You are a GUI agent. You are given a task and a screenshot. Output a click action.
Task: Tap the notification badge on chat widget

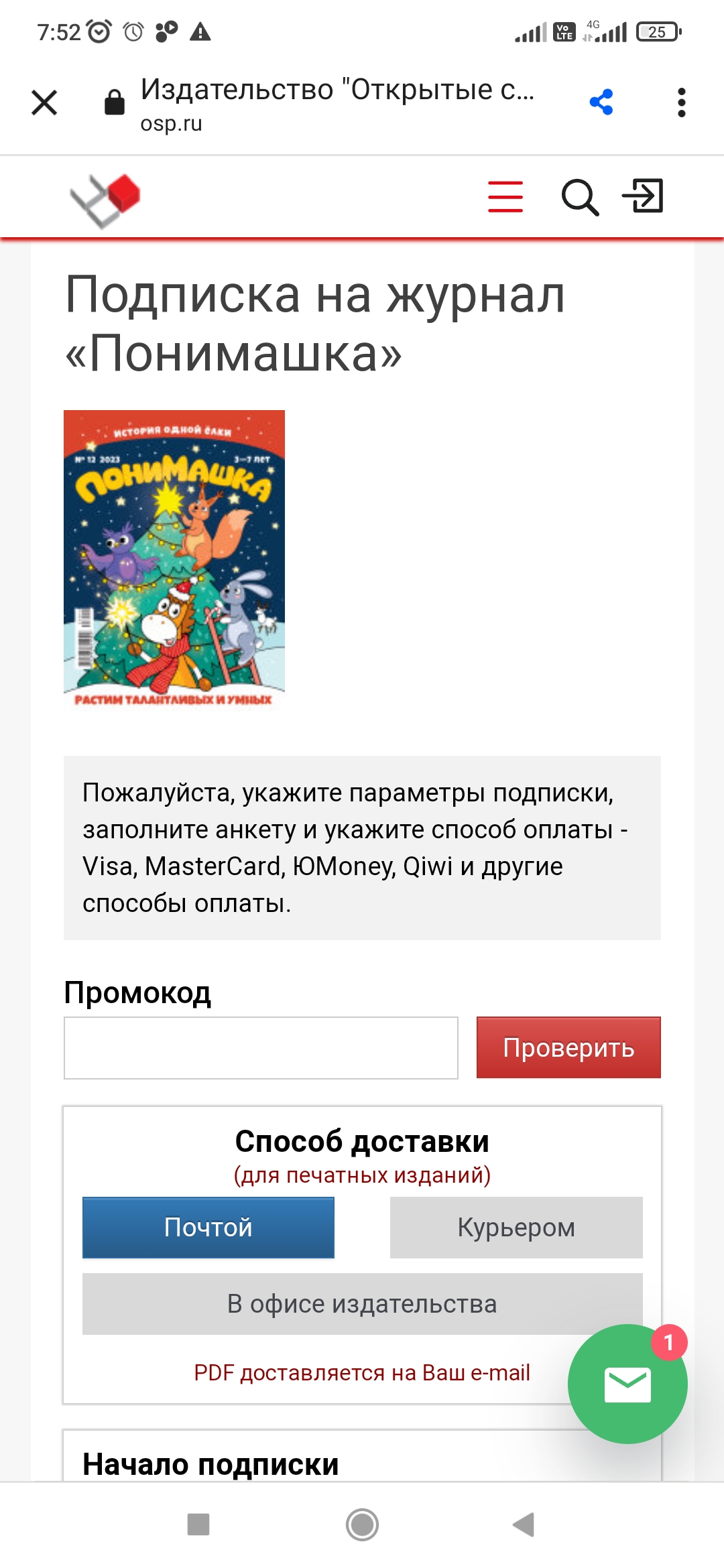click(x=669, y=1343)
